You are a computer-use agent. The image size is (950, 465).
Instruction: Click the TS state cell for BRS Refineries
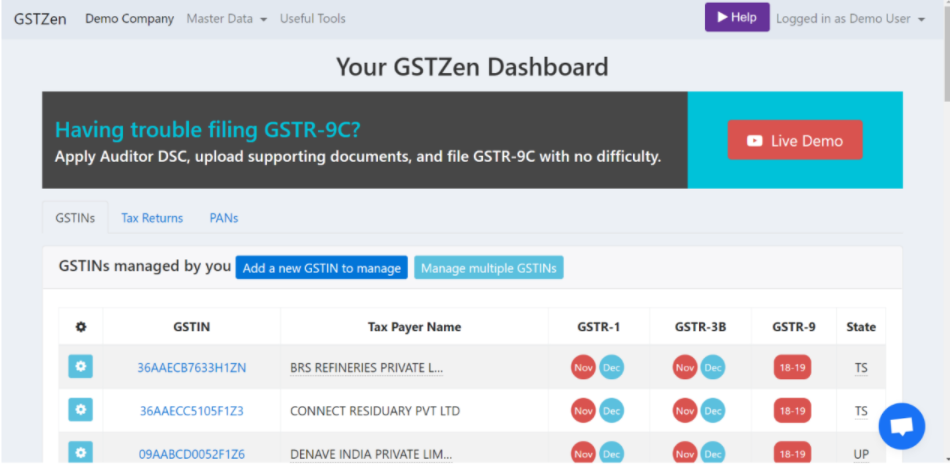pyautogui.click(x=861, y=367)
